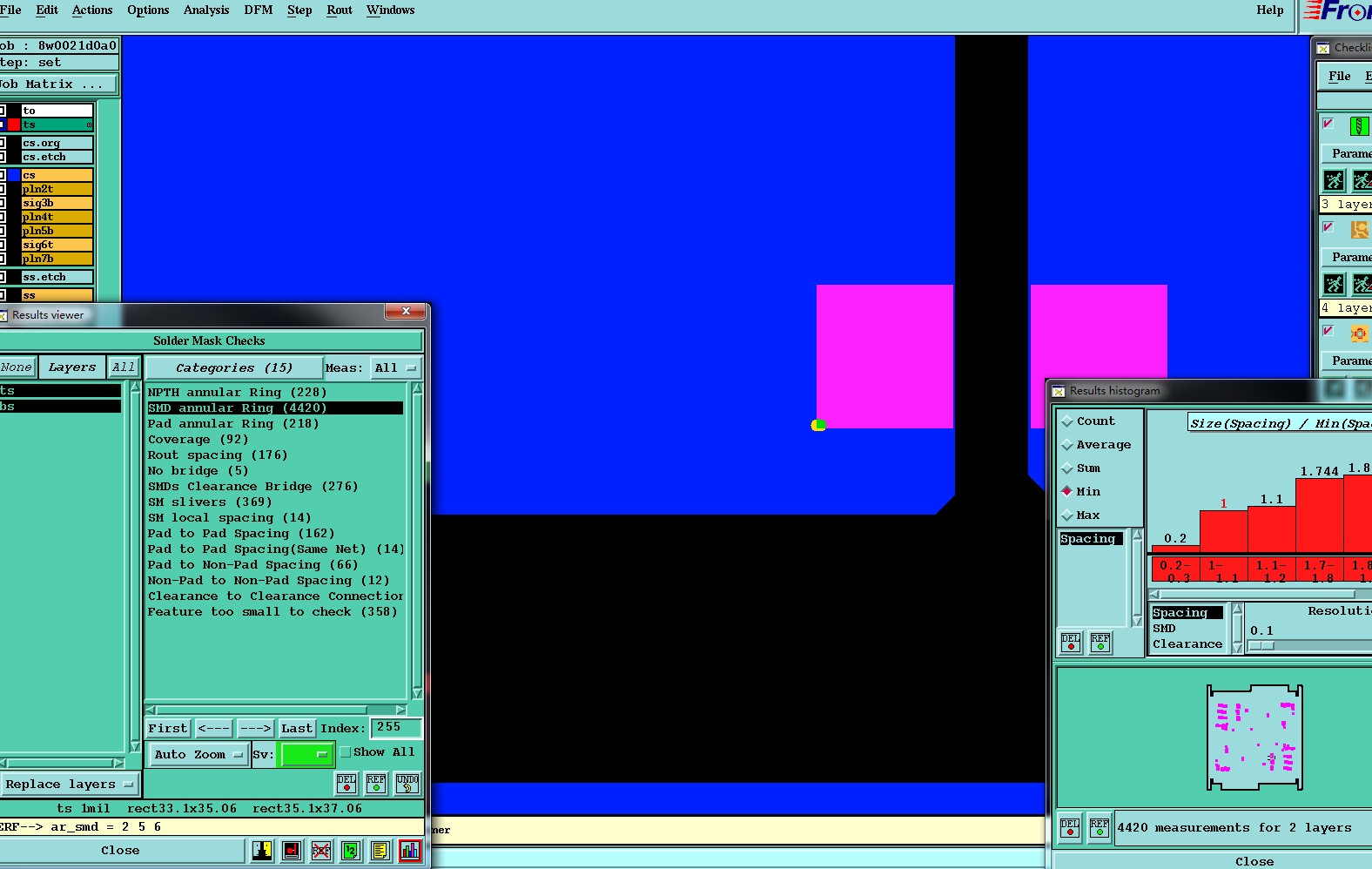
Task: Select Count radio option in histogram
Action: (x=1067, y=421)
